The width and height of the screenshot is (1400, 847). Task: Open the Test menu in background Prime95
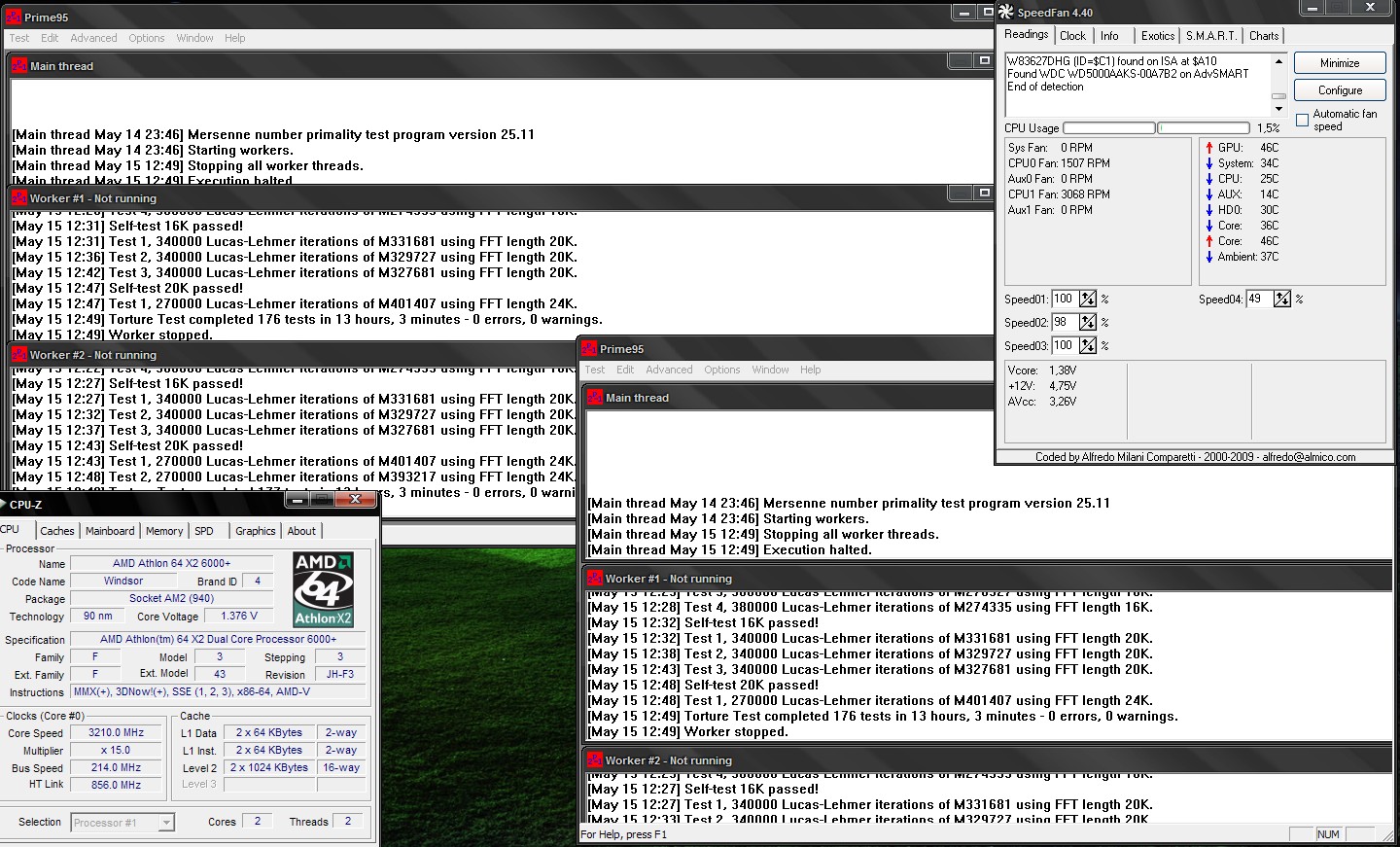click(x=19, y=38)
